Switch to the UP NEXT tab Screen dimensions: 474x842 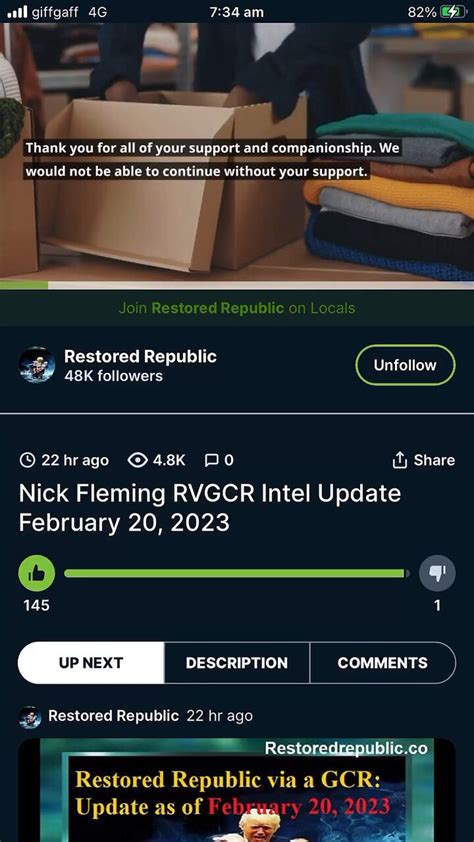pyautogui.click(x=91, y=663)
